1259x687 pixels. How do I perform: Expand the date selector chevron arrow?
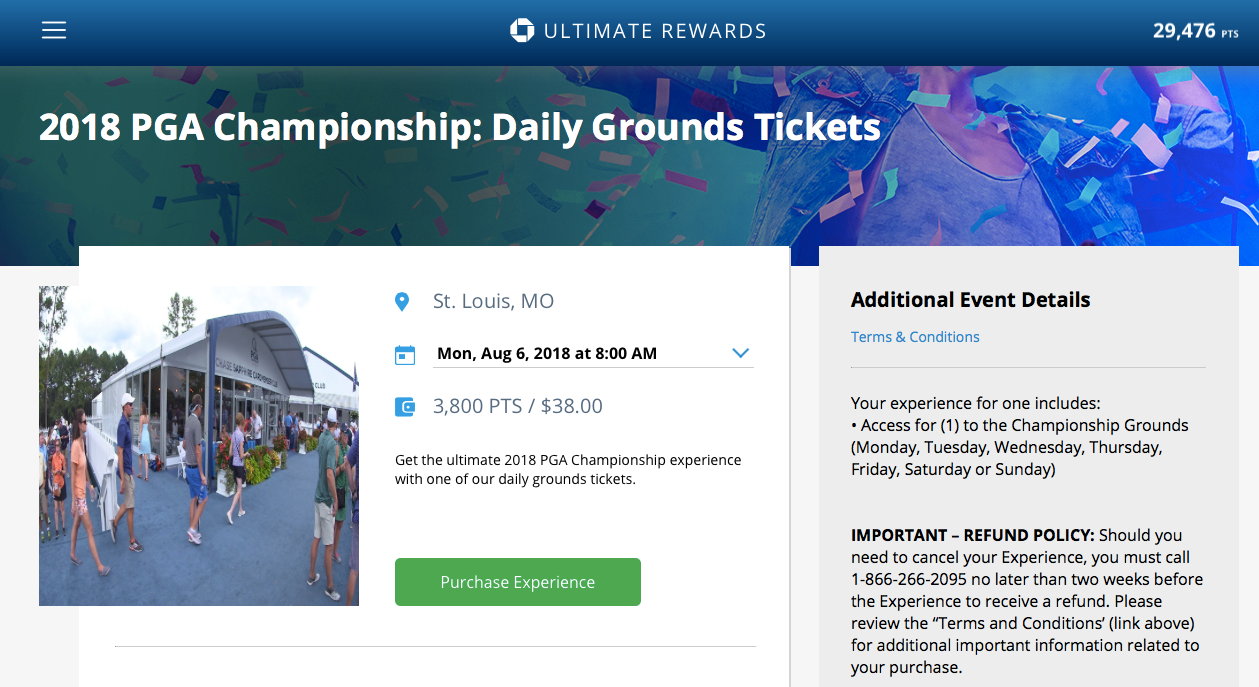[740, 353]
